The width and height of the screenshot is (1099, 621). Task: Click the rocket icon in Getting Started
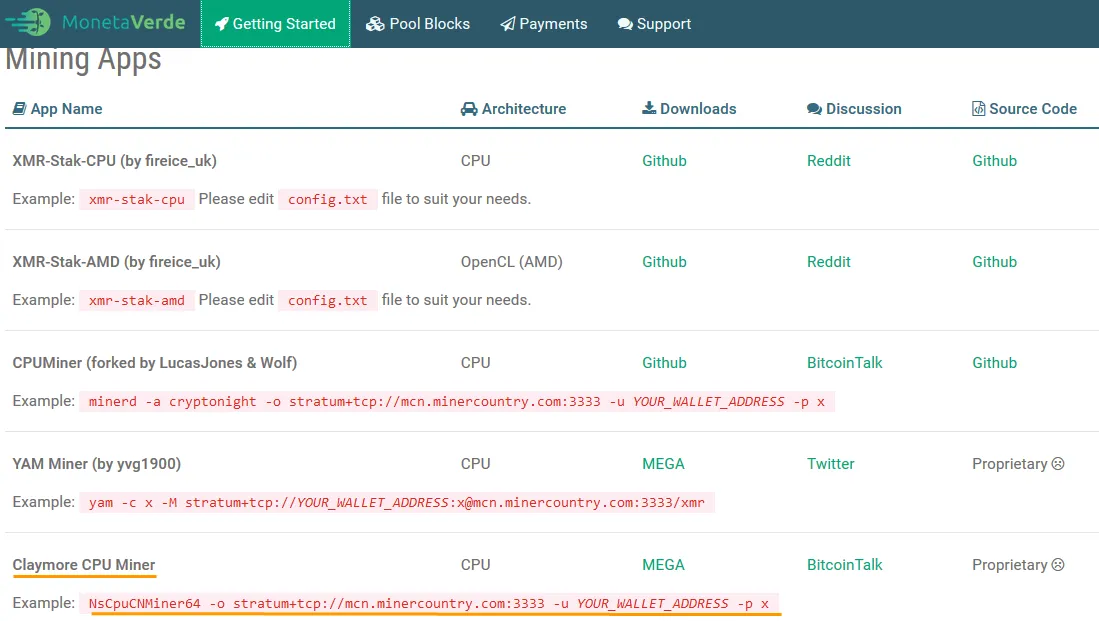pyautogui.click(x=221, y=24)
